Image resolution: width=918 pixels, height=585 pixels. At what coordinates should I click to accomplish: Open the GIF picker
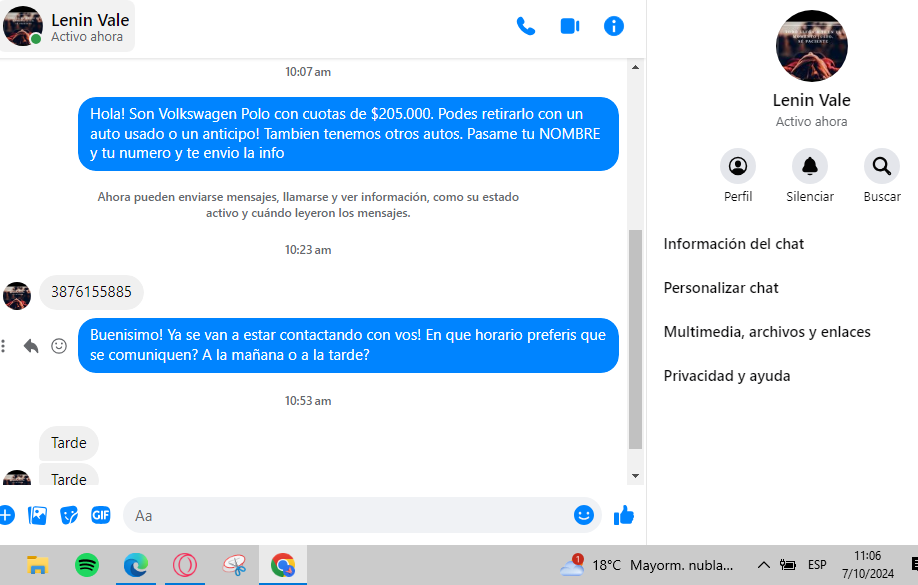tap(101, 515)
